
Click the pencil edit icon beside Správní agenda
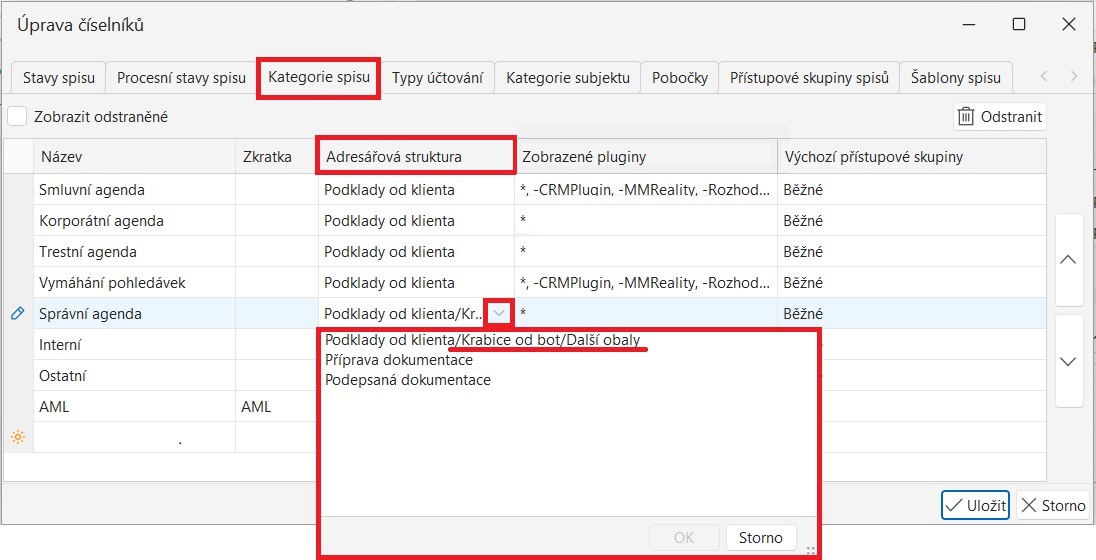(17, 314)
